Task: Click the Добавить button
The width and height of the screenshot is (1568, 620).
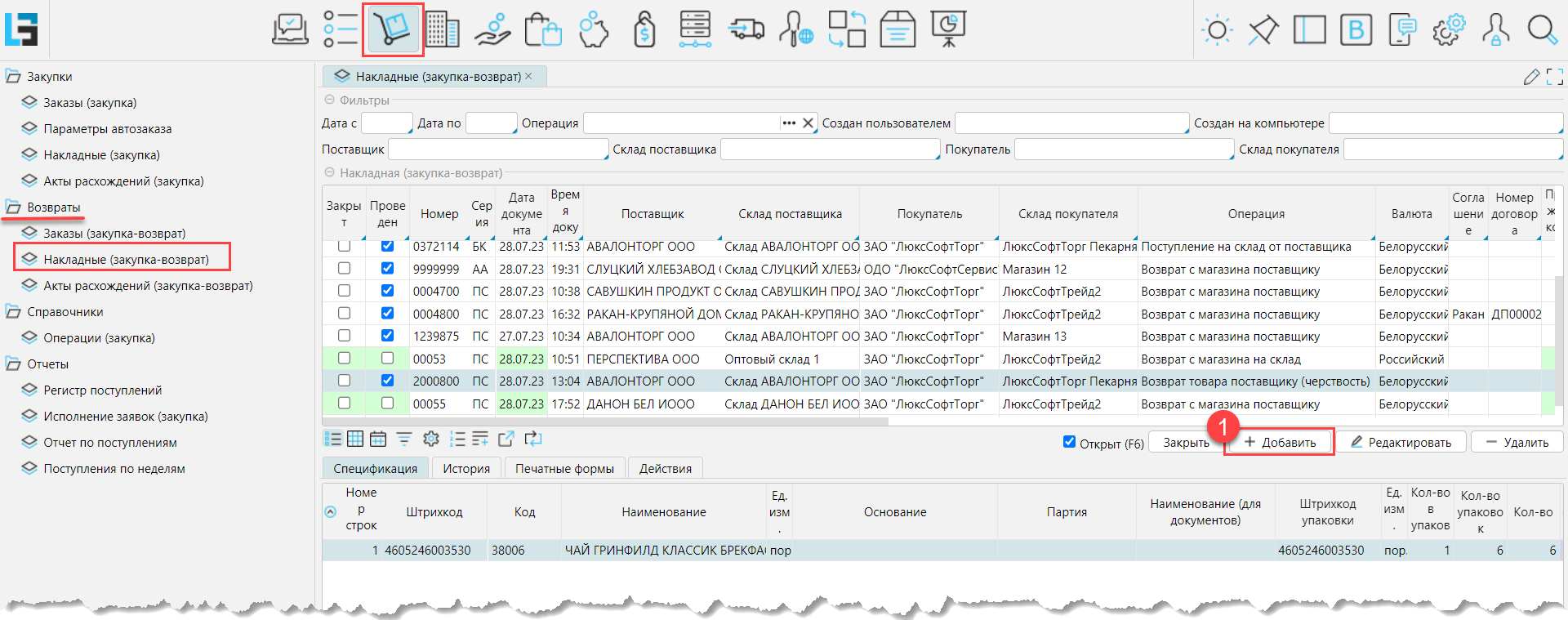Action: (1279, 442)
